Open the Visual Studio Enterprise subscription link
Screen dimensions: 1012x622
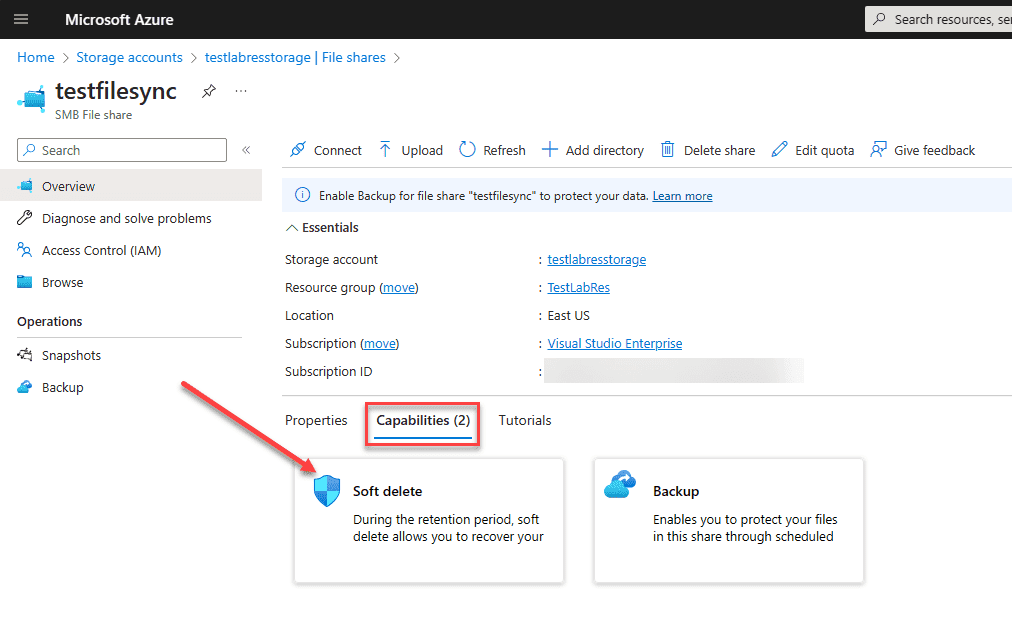click(614, 343)
